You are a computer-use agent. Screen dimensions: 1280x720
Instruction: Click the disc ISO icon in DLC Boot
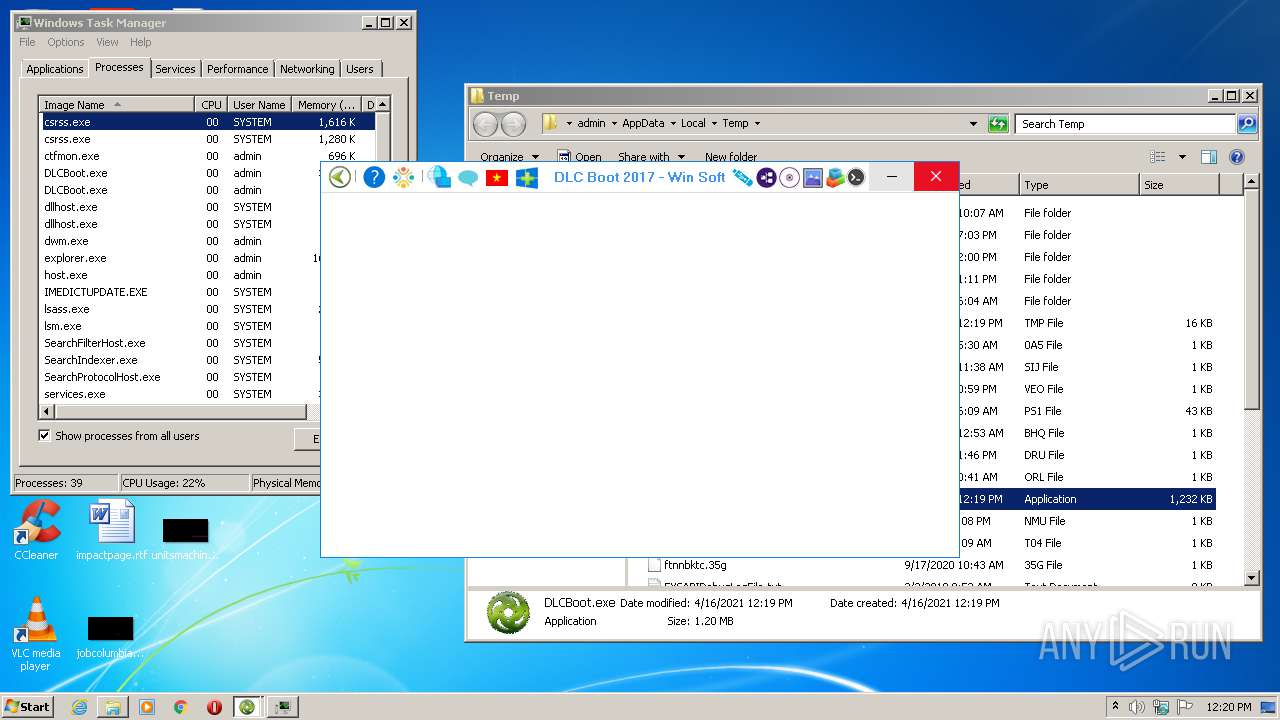tap(789, 177)
